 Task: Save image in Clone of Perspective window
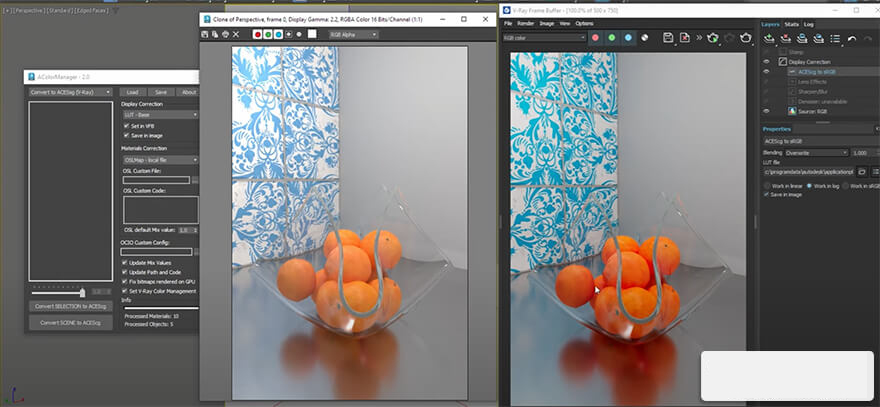(x=205, y=34)
